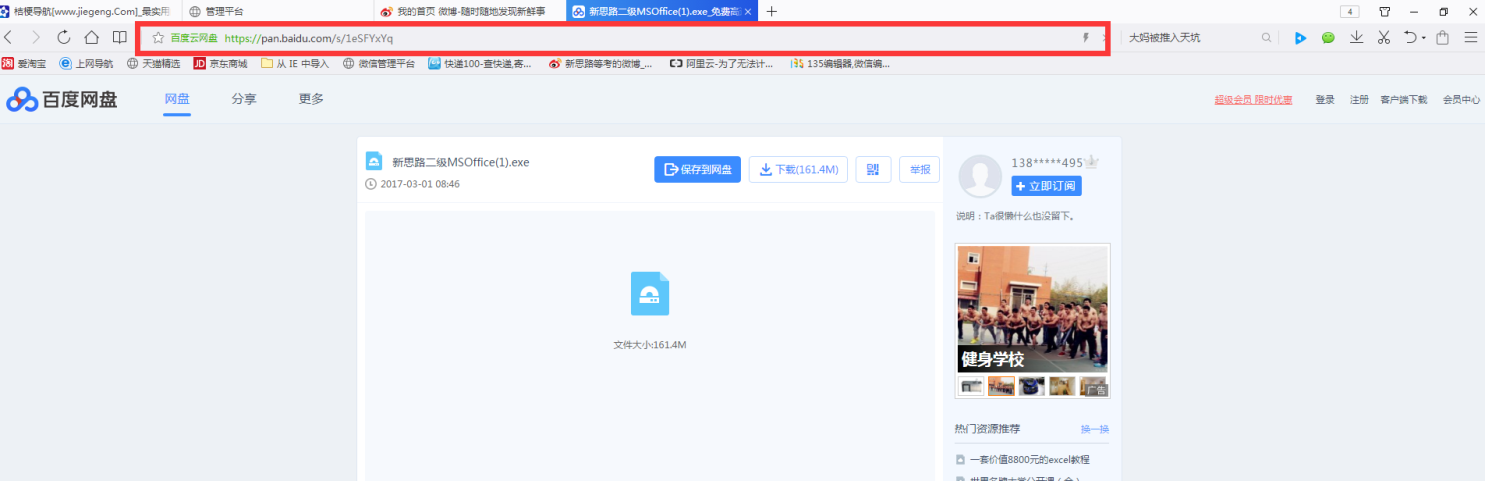The image size is (1485, 481).
Task: Show the QR code button
Action: click(873, 170)
